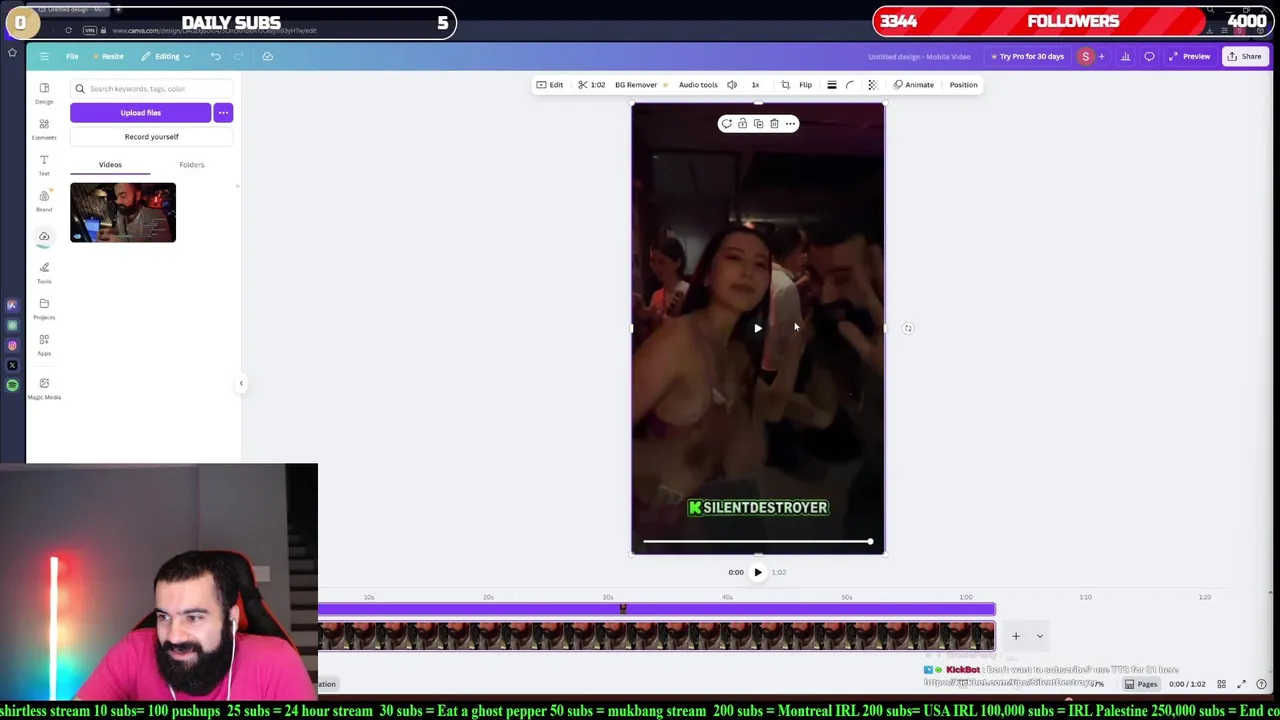Open the 1x playback speed option

(755, 85)
